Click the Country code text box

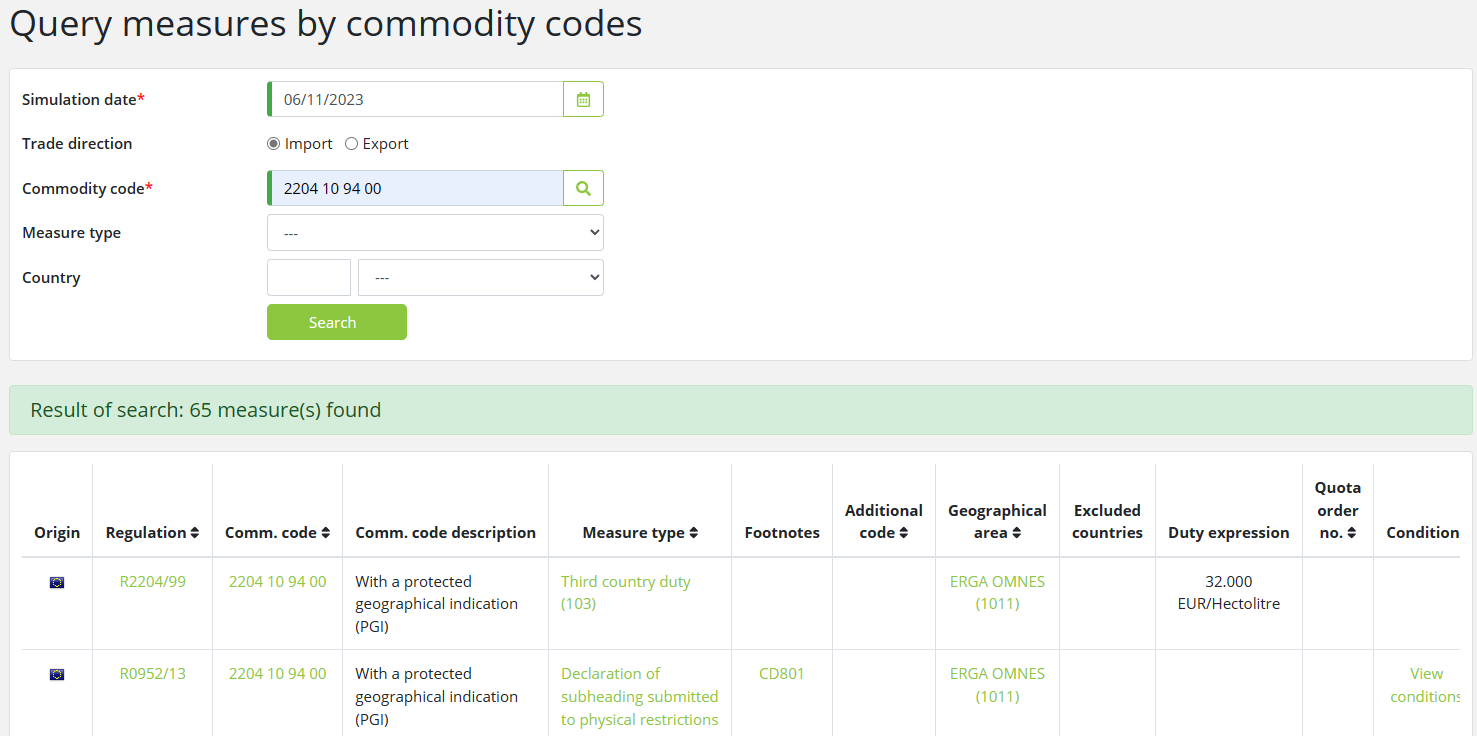point(309,278)
